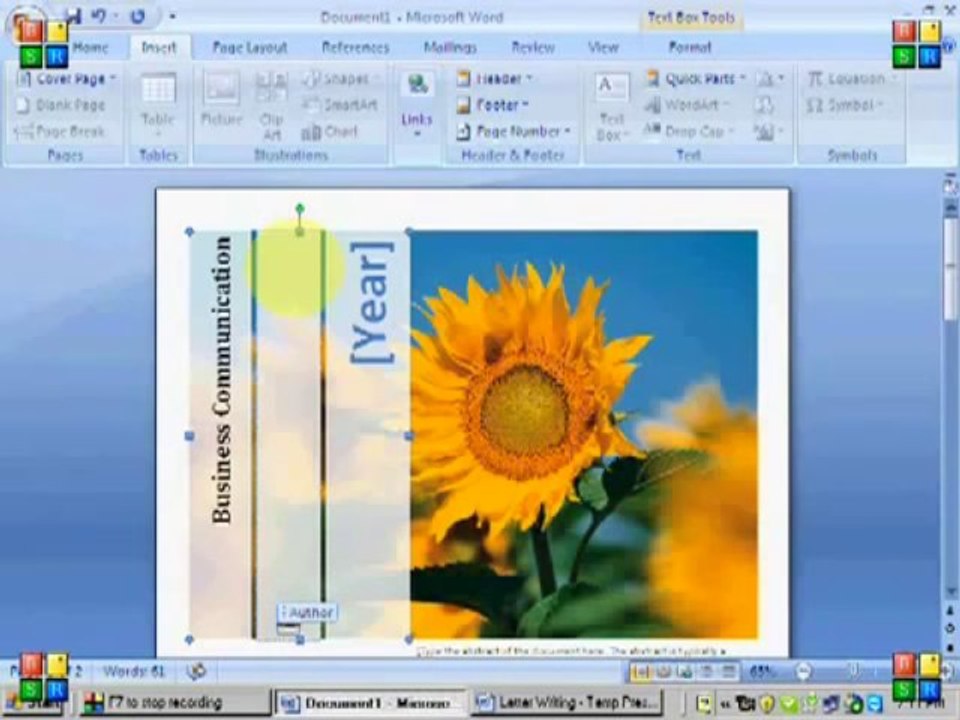This screenshot has height=720, width=960.
Task: Open the Symbol menu
Action: coord(846,105)
